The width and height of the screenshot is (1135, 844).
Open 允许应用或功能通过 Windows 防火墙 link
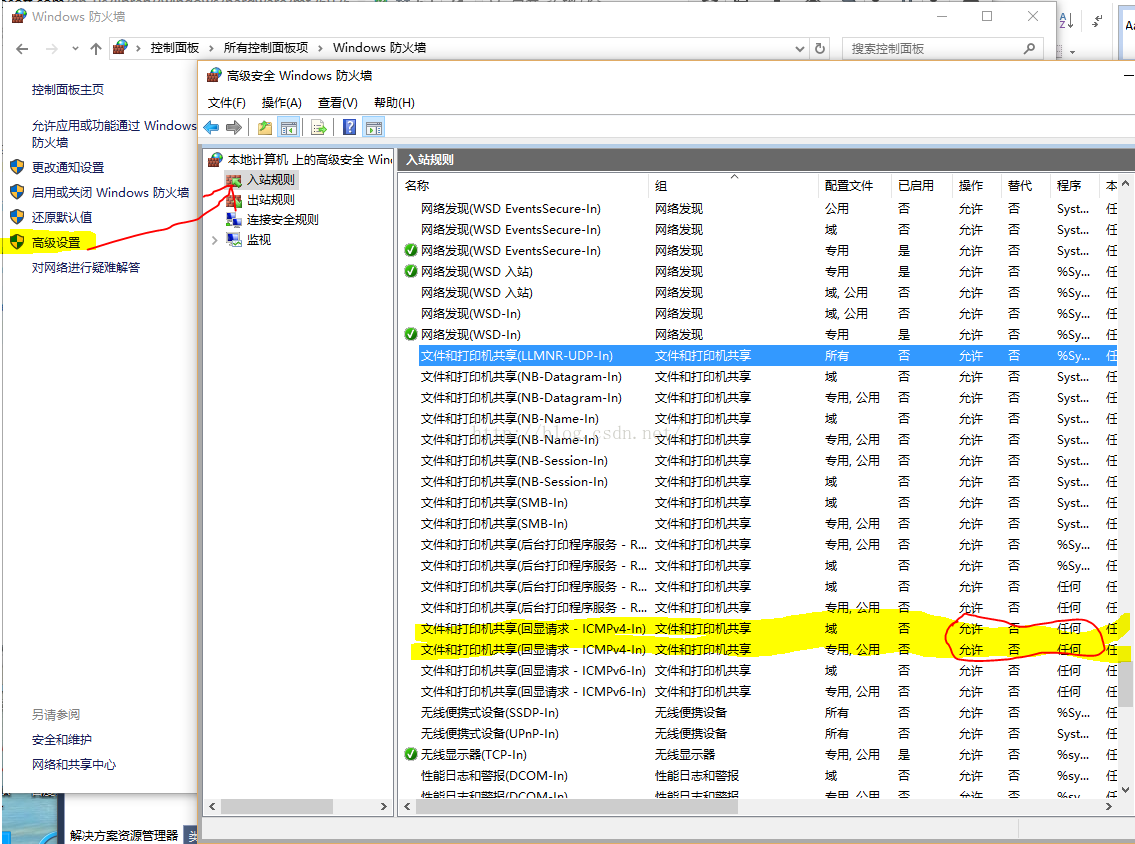point(114,134)
